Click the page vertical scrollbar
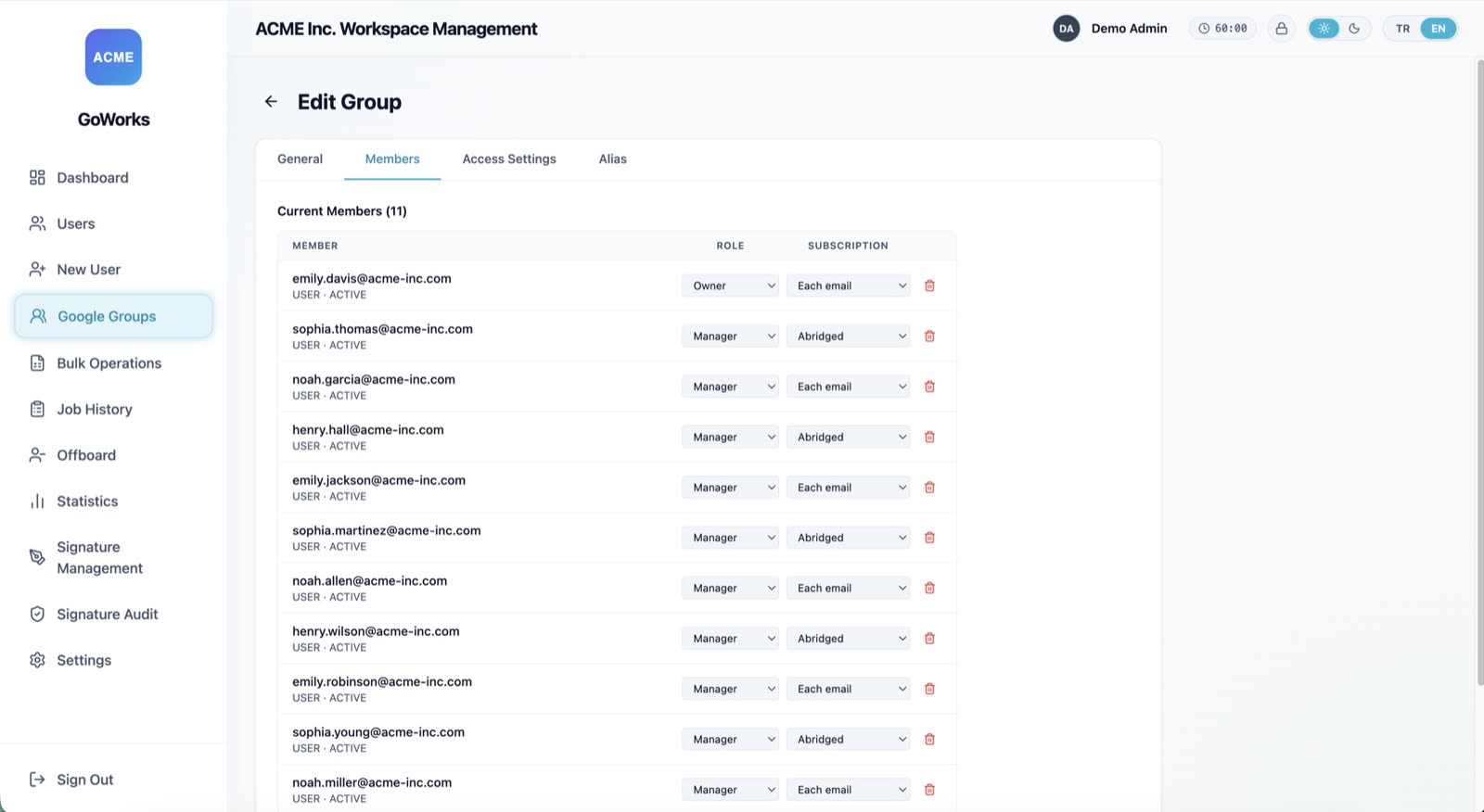 coord(1479,371)
